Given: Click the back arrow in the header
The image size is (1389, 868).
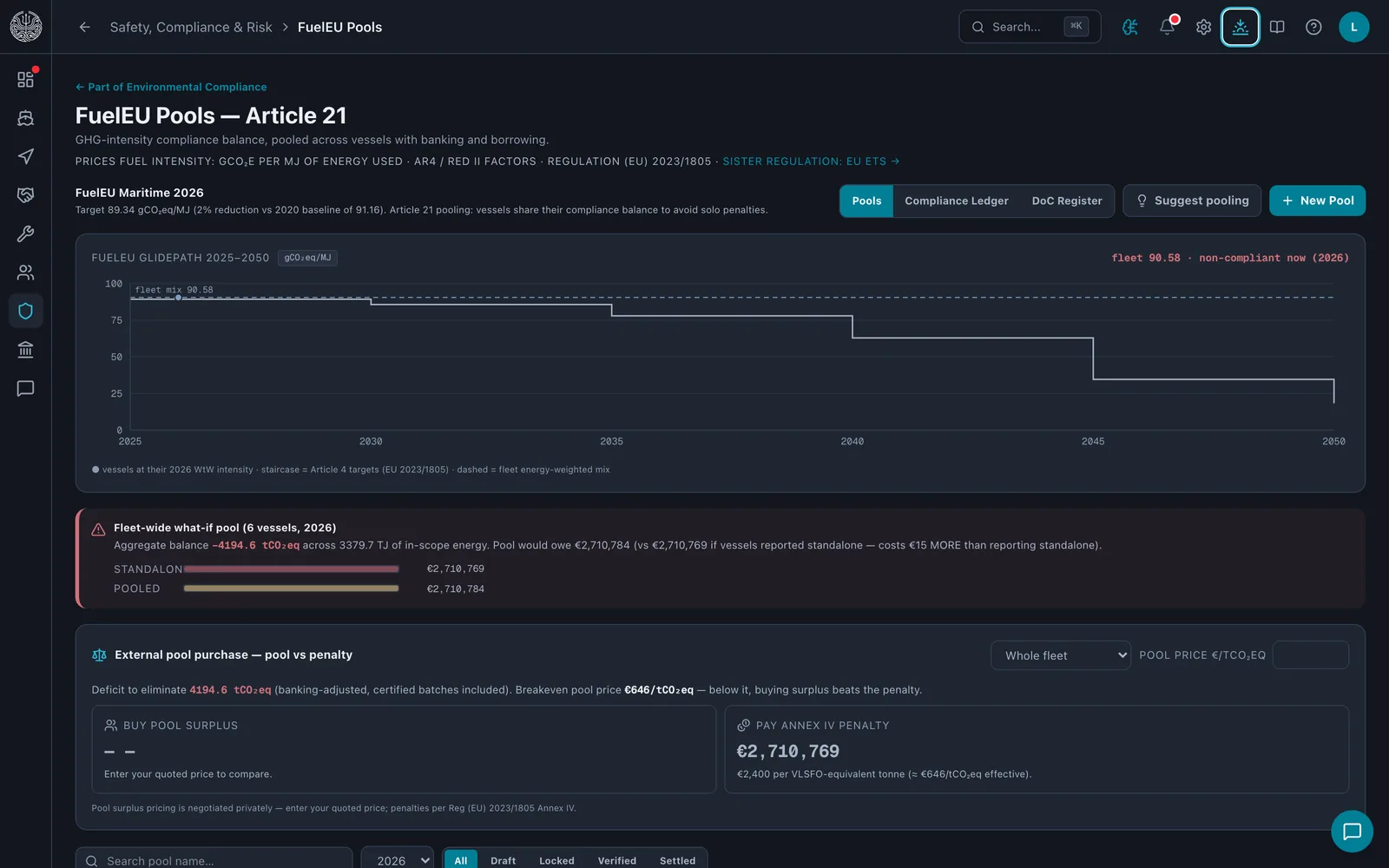Looking at the screenshot, I should click(x=84, y=27).
